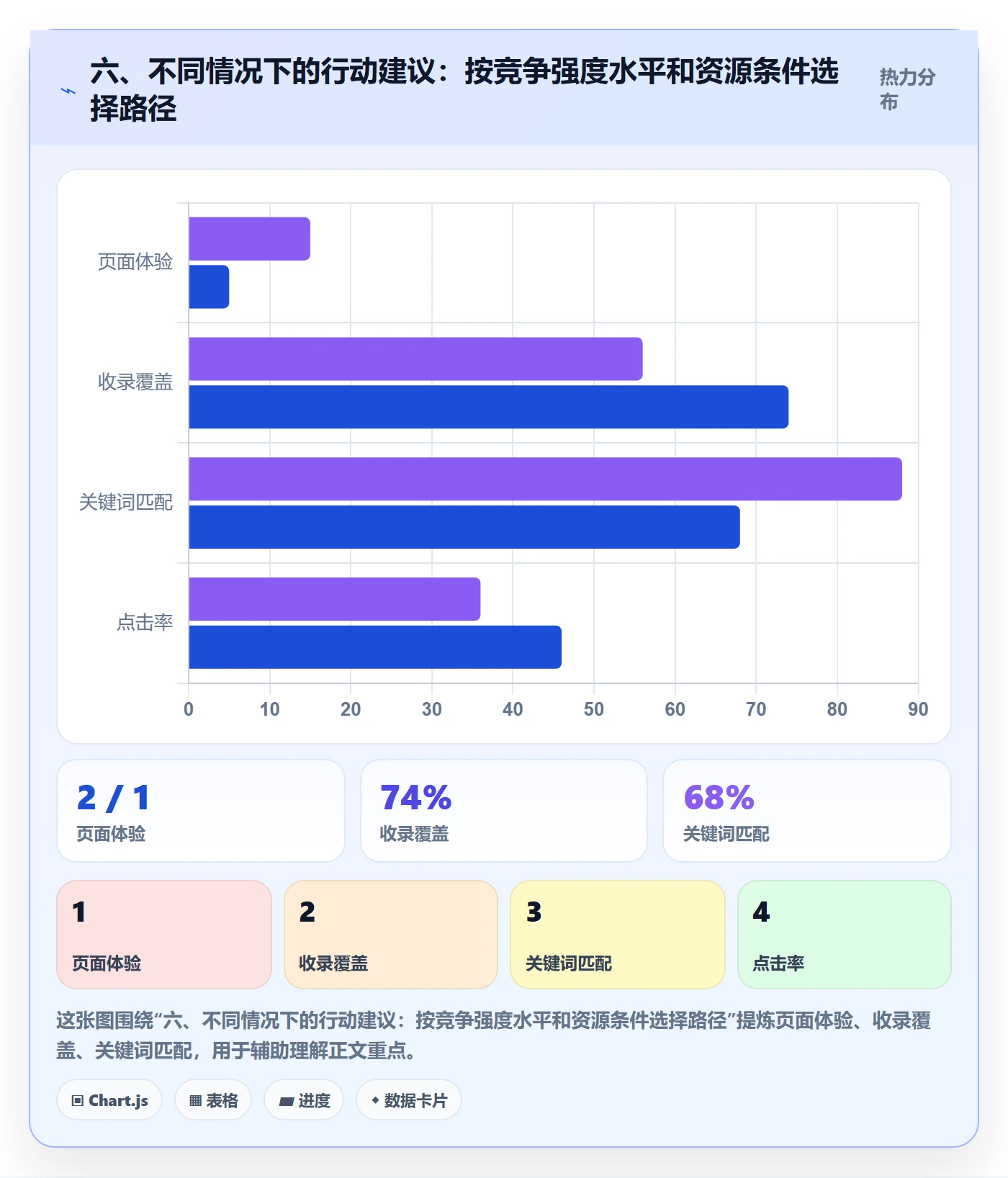1008x1178 pixels.
Task: Click the x-axis tick labeled 10
Action: [270, 709]
